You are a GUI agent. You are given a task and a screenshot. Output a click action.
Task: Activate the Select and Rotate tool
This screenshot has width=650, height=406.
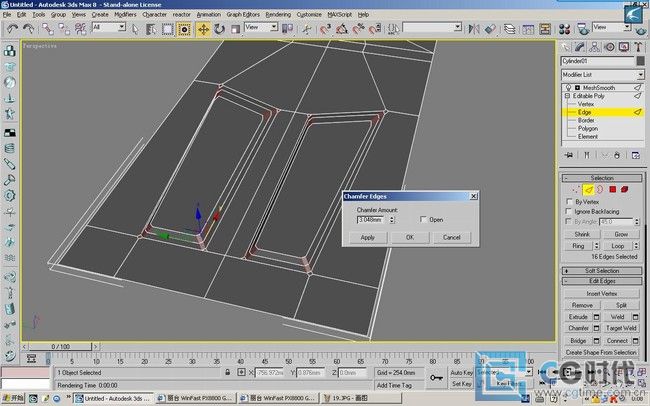[x=219, y=29]
